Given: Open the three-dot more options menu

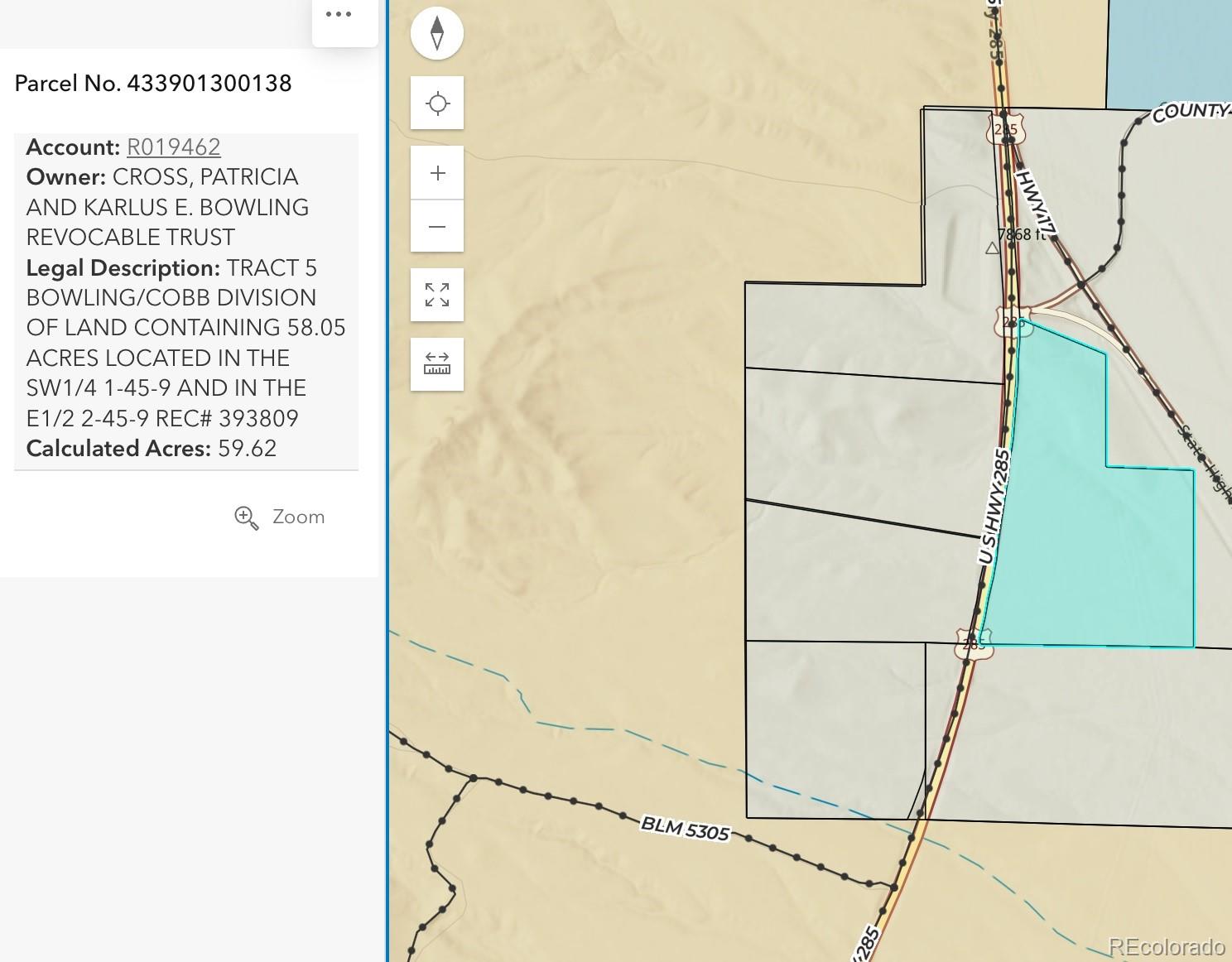Looking at the screenshot, I should (x=339, y=14).
